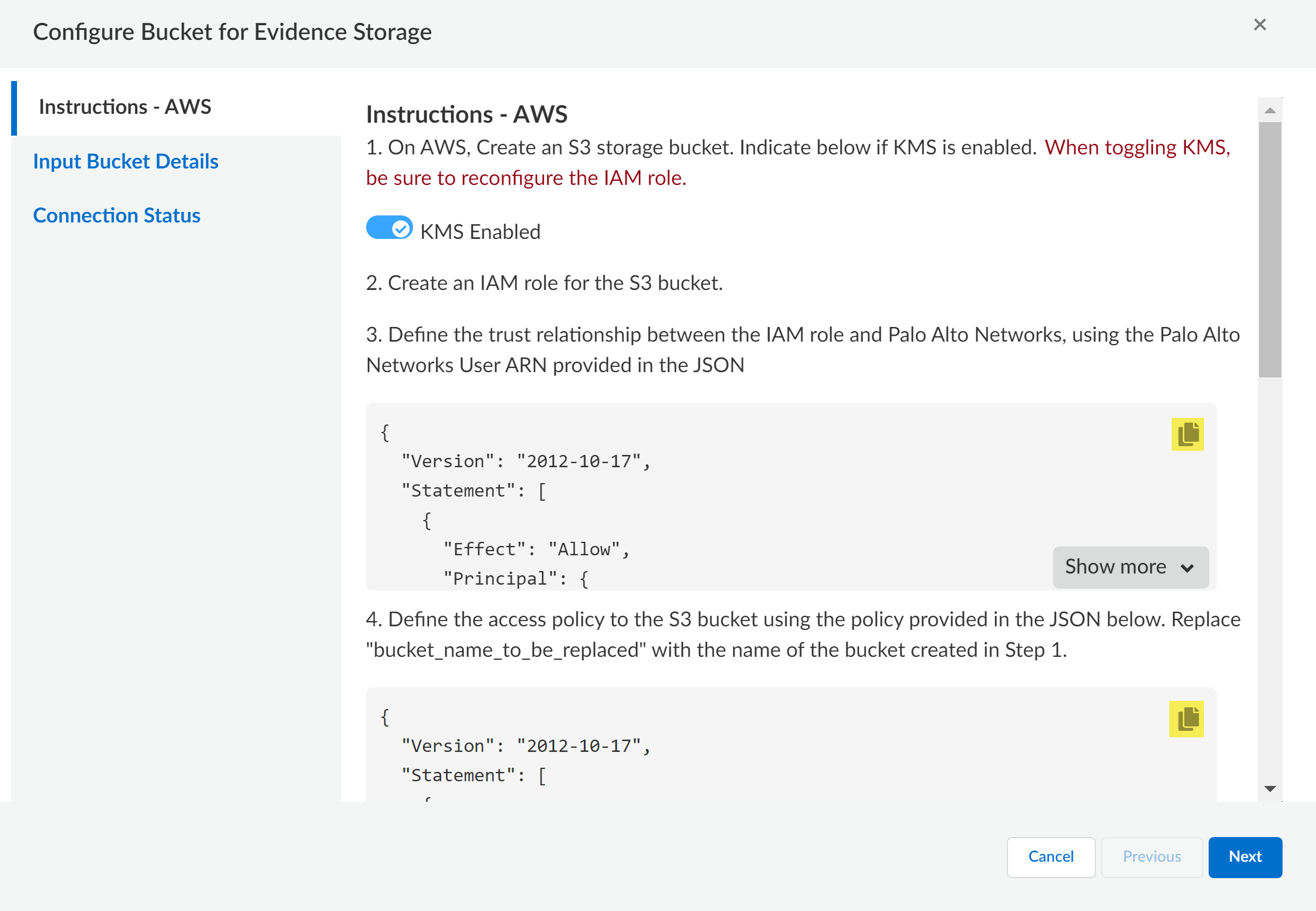Click inside the access policy code block
Screen dimensions: 1316x911
point(763,757)
